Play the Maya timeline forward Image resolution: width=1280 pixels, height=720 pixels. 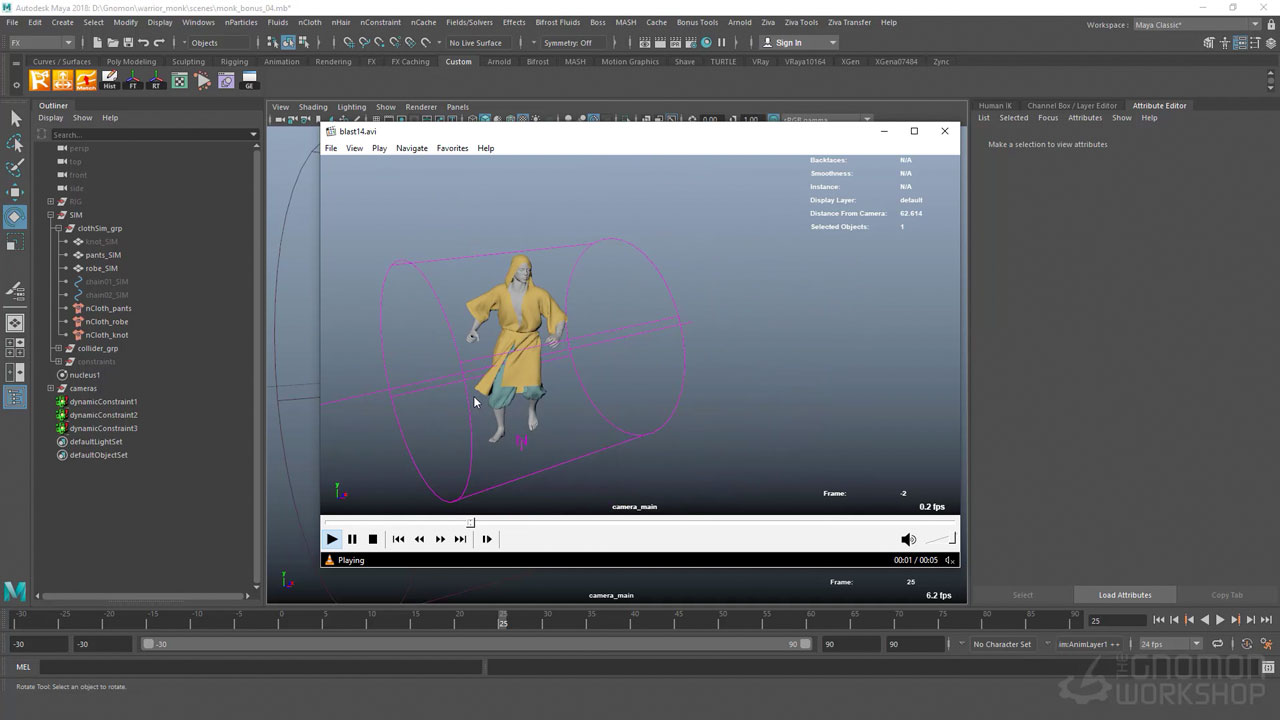1219,620
